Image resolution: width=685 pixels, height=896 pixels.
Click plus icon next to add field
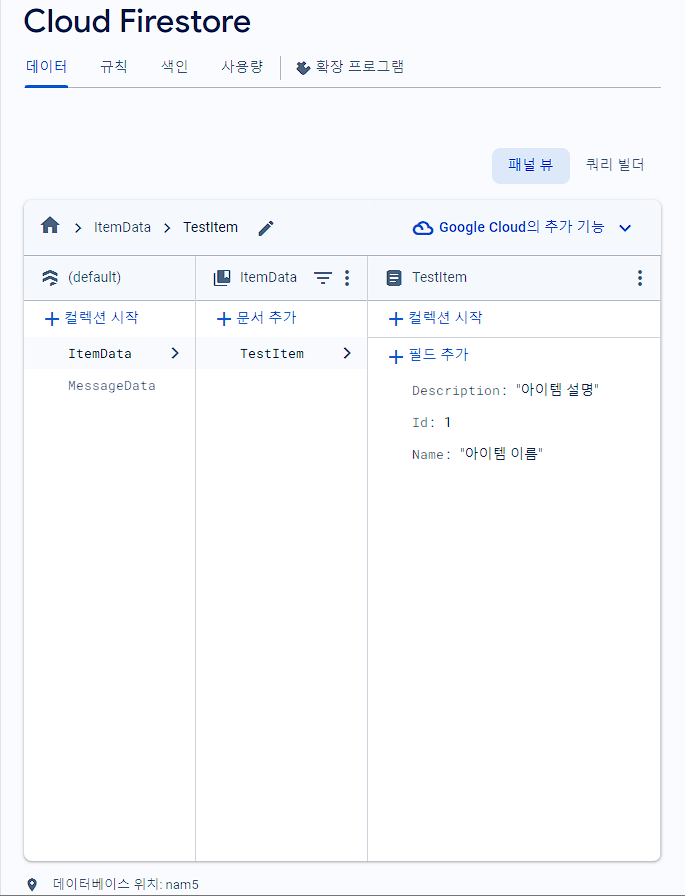tap(396, 357)
